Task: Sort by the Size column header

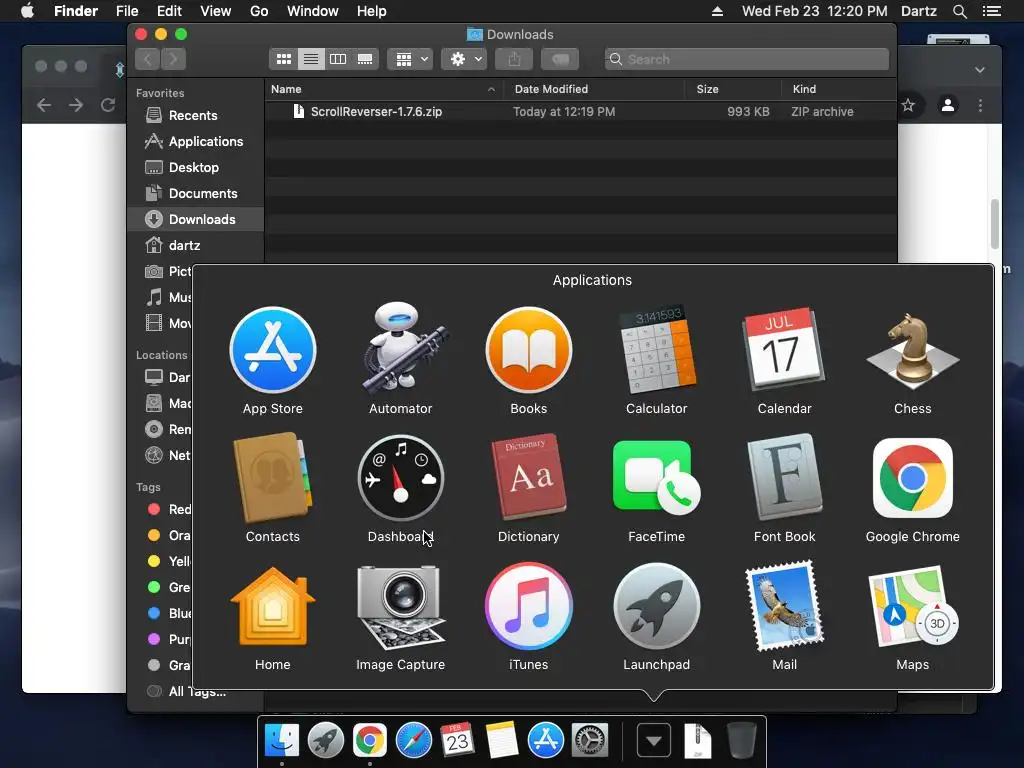Action: (x=733, y=89)
